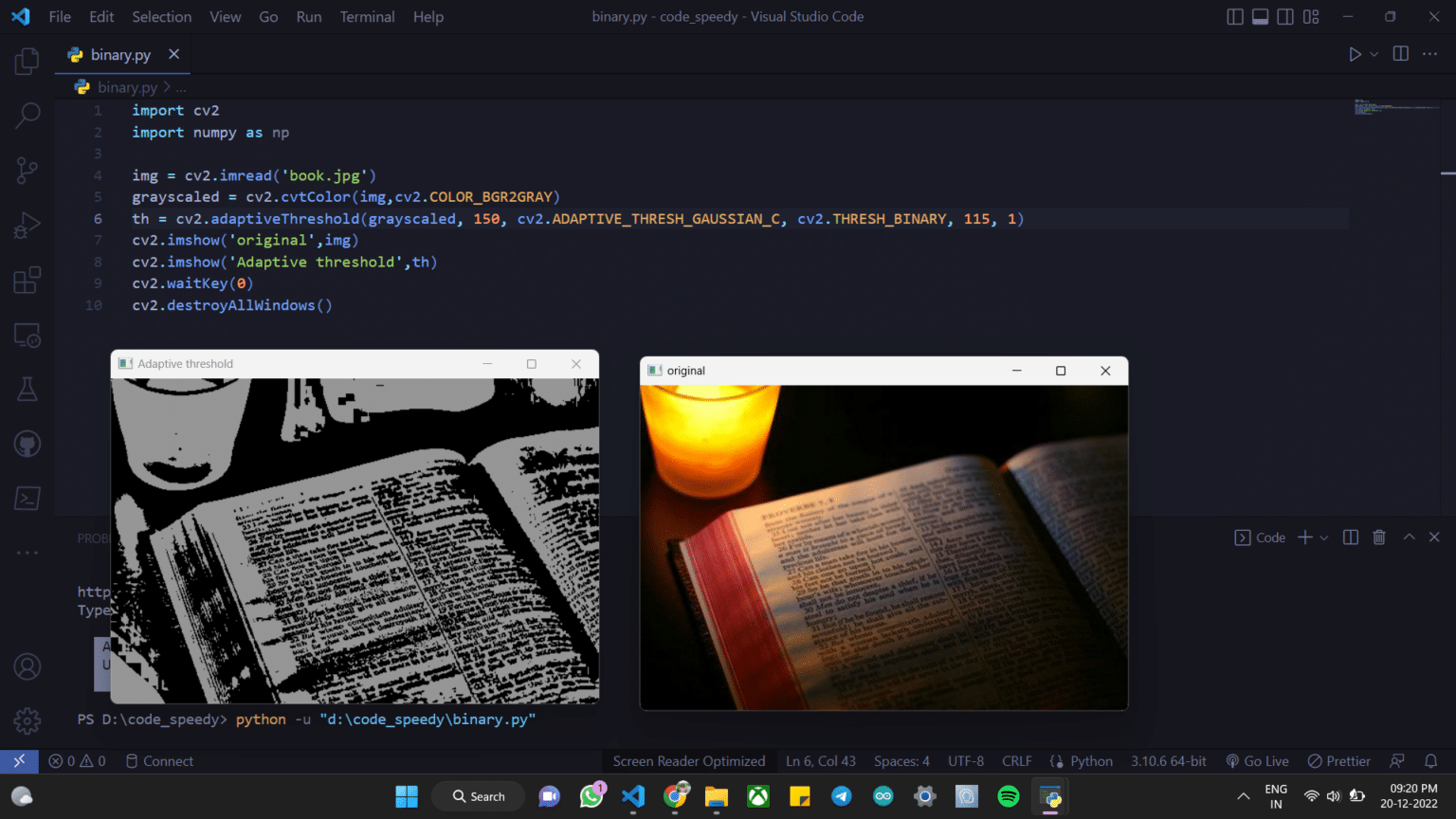Click the Run Python File play button
This screenshot has width=1456, height=819.
[1355, 55]
